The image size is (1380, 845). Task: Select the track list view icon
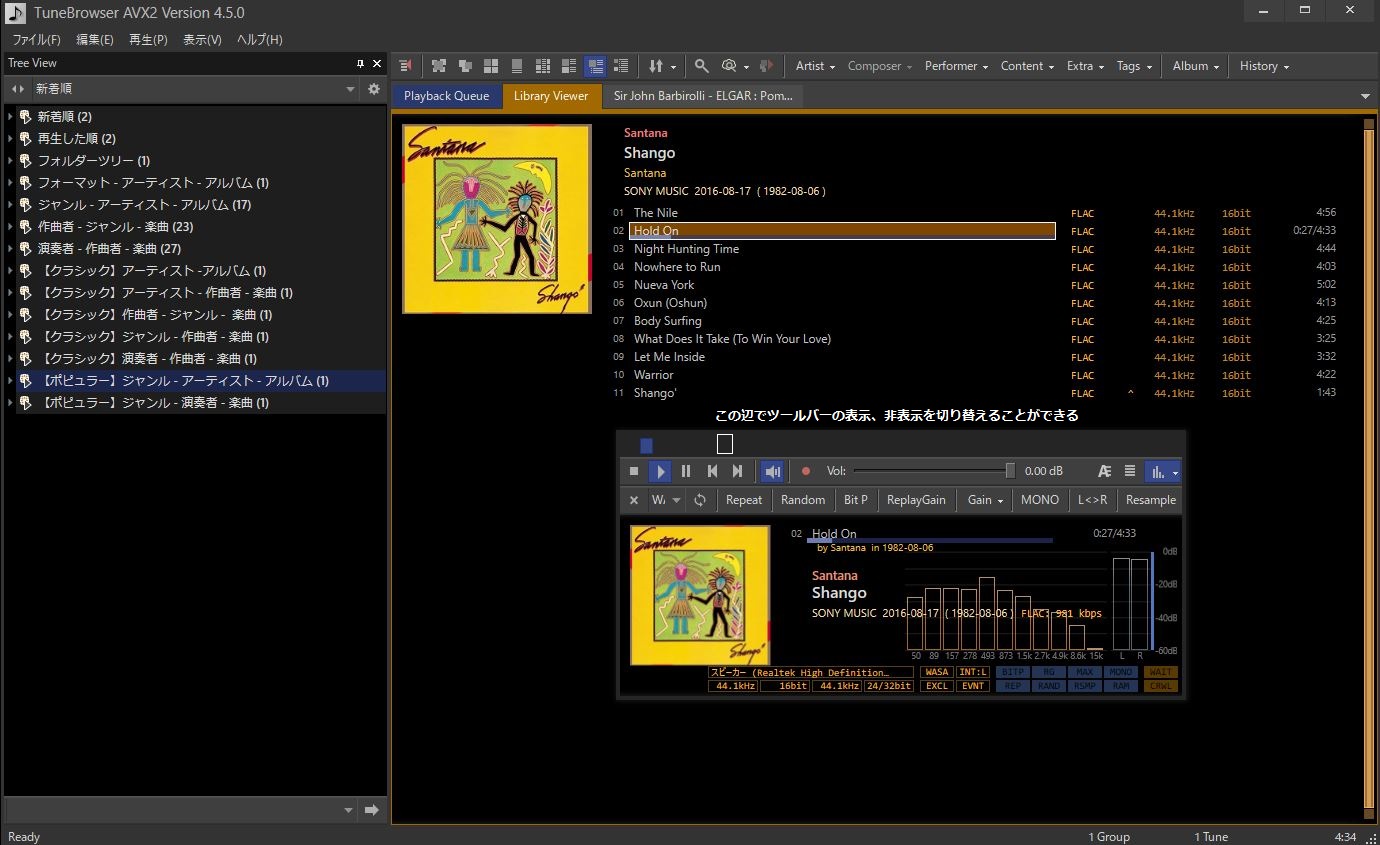[x=621, y=66]
